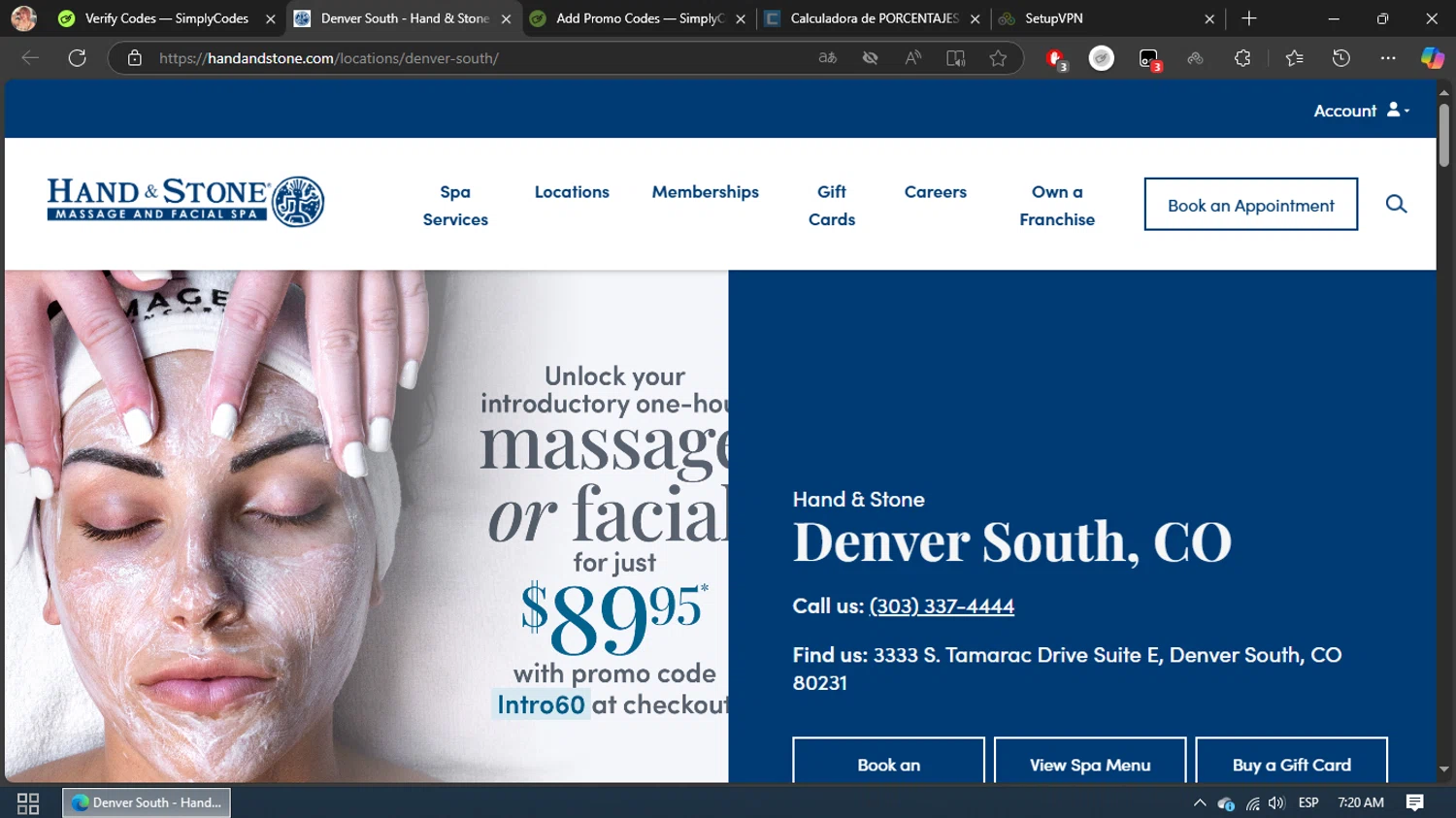Open Favorites list icon
1456x818 pixels.
pos(1294,58)
